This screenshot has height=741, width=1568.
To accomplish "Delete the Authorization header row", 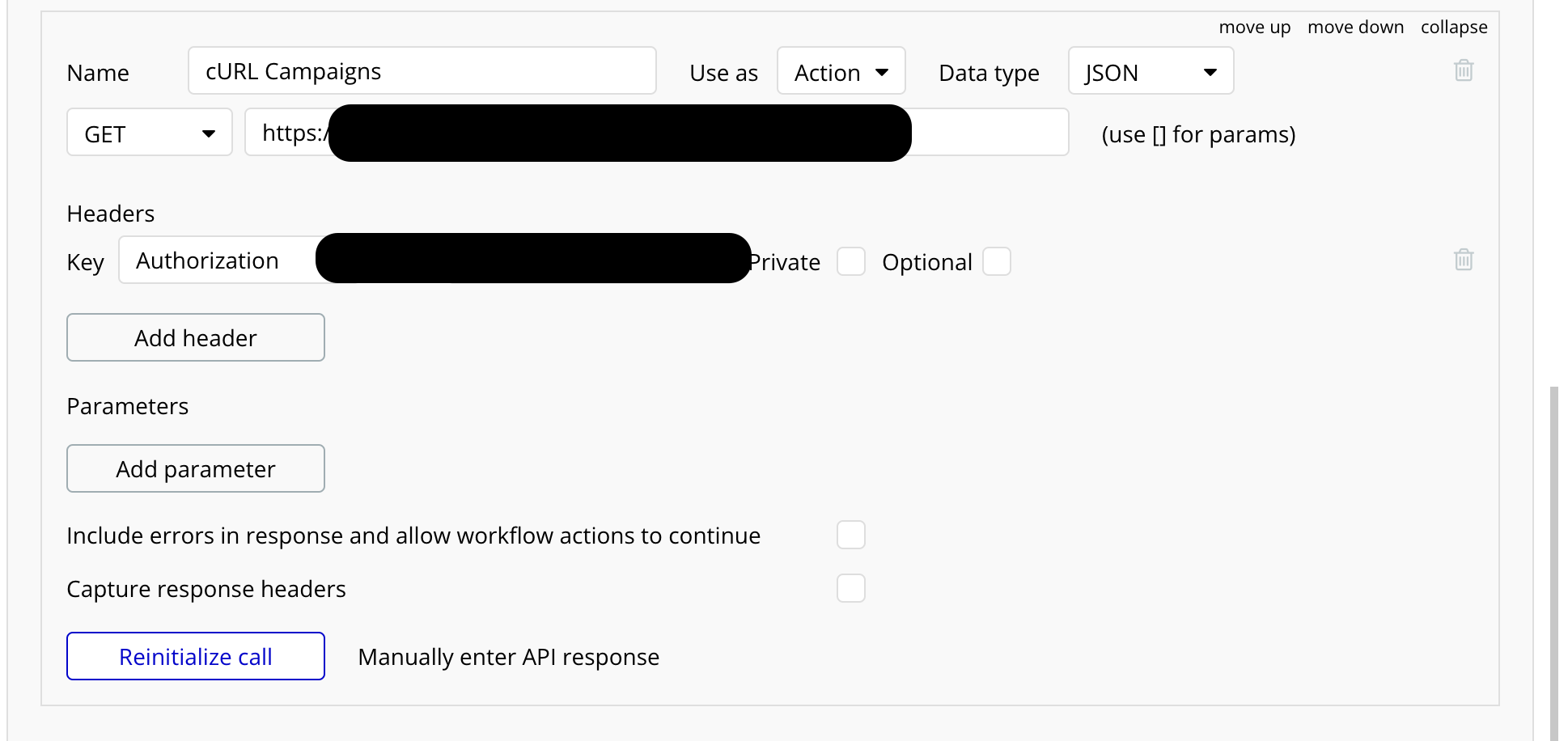I will (x=1464, y=260).
